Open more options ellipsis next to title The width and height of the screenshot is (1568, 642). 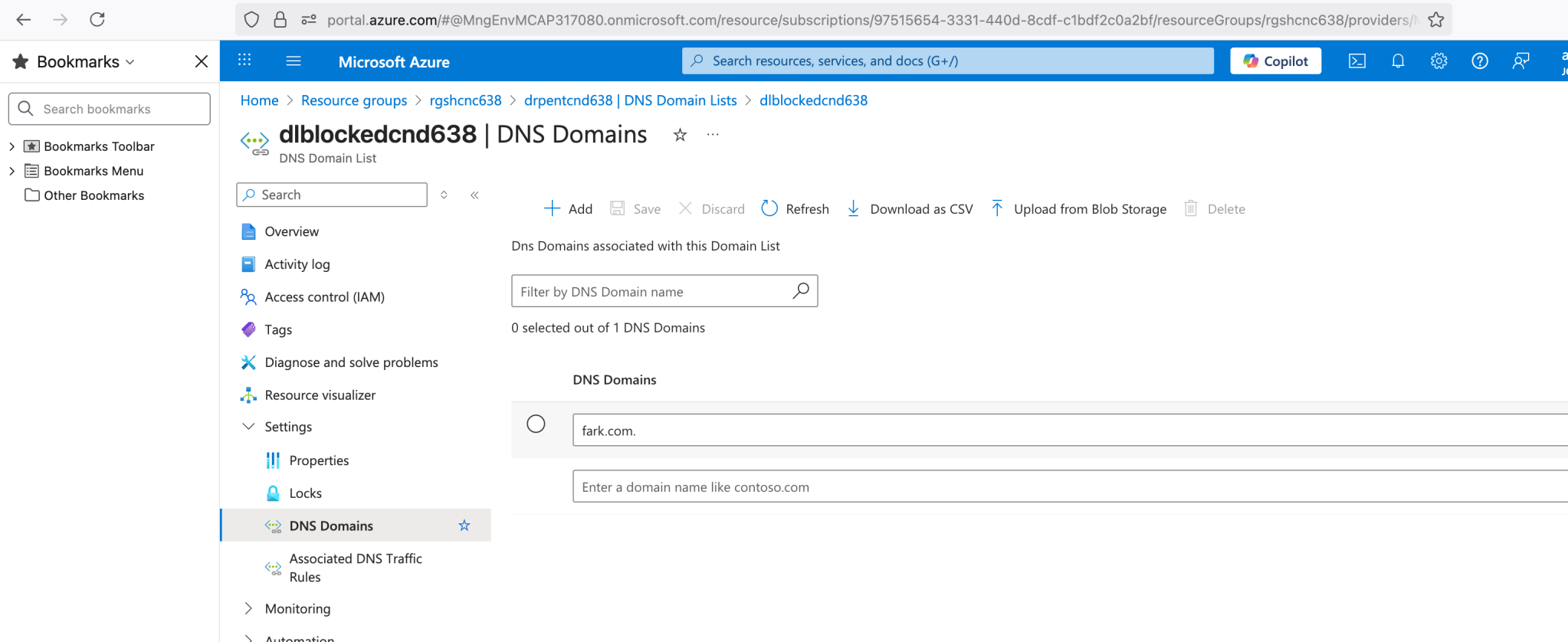pos(713,135)
